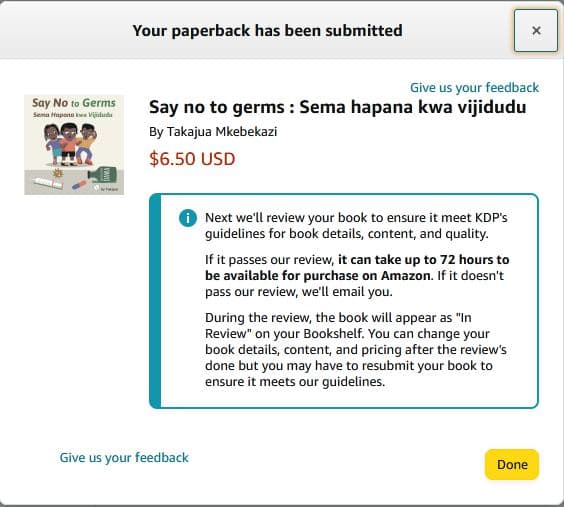
Task: Click the $6.50 USD price
Action: coord(192,159)
